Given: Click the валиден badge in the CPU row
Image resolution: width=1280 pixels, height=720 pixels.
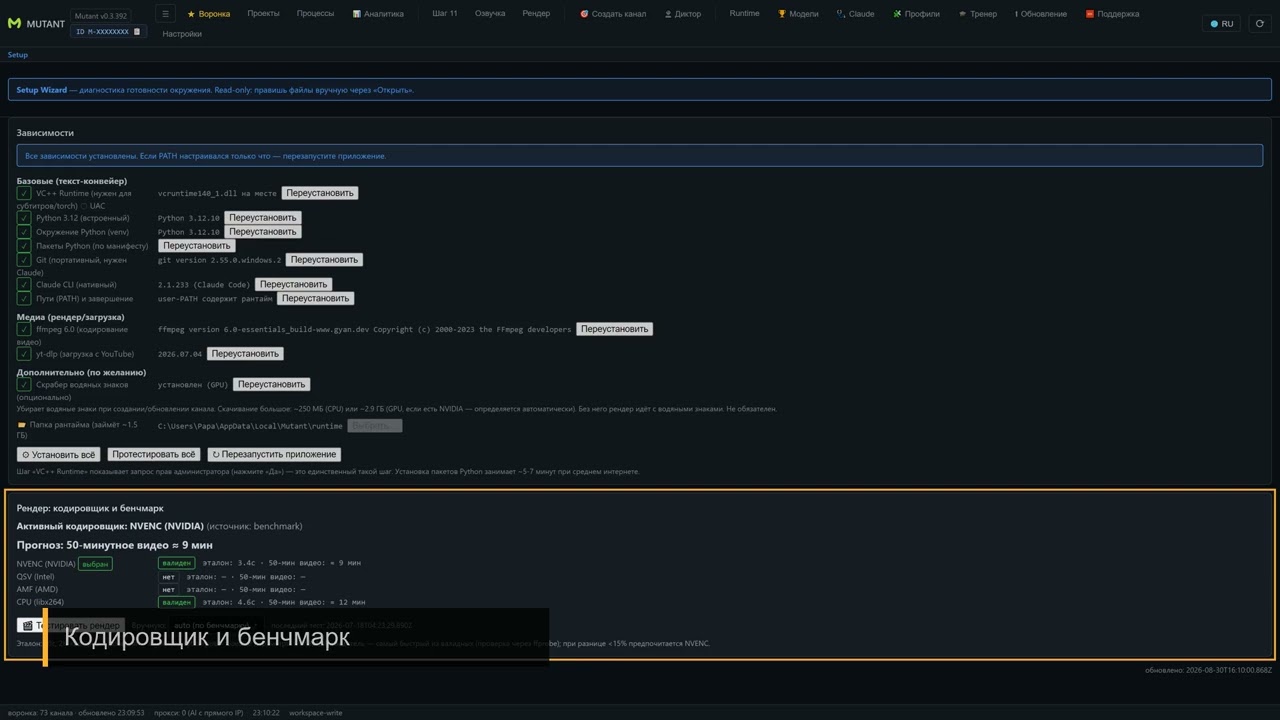Looking at the screenshot, I should [x=176, y=602].
